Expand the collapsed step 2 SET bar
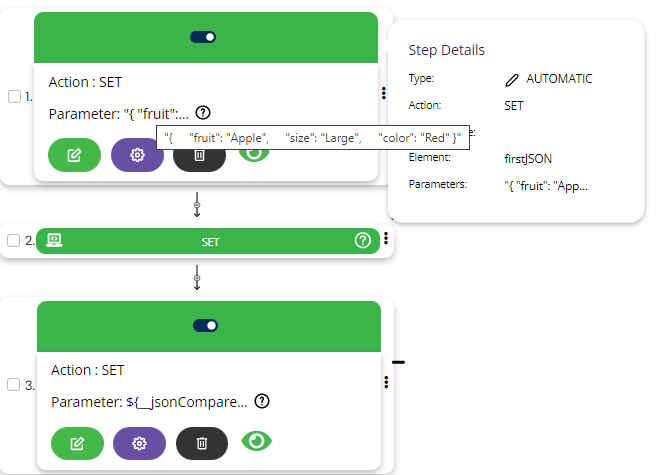Viewport: 666px width, 475px height. tap(210, 241)
